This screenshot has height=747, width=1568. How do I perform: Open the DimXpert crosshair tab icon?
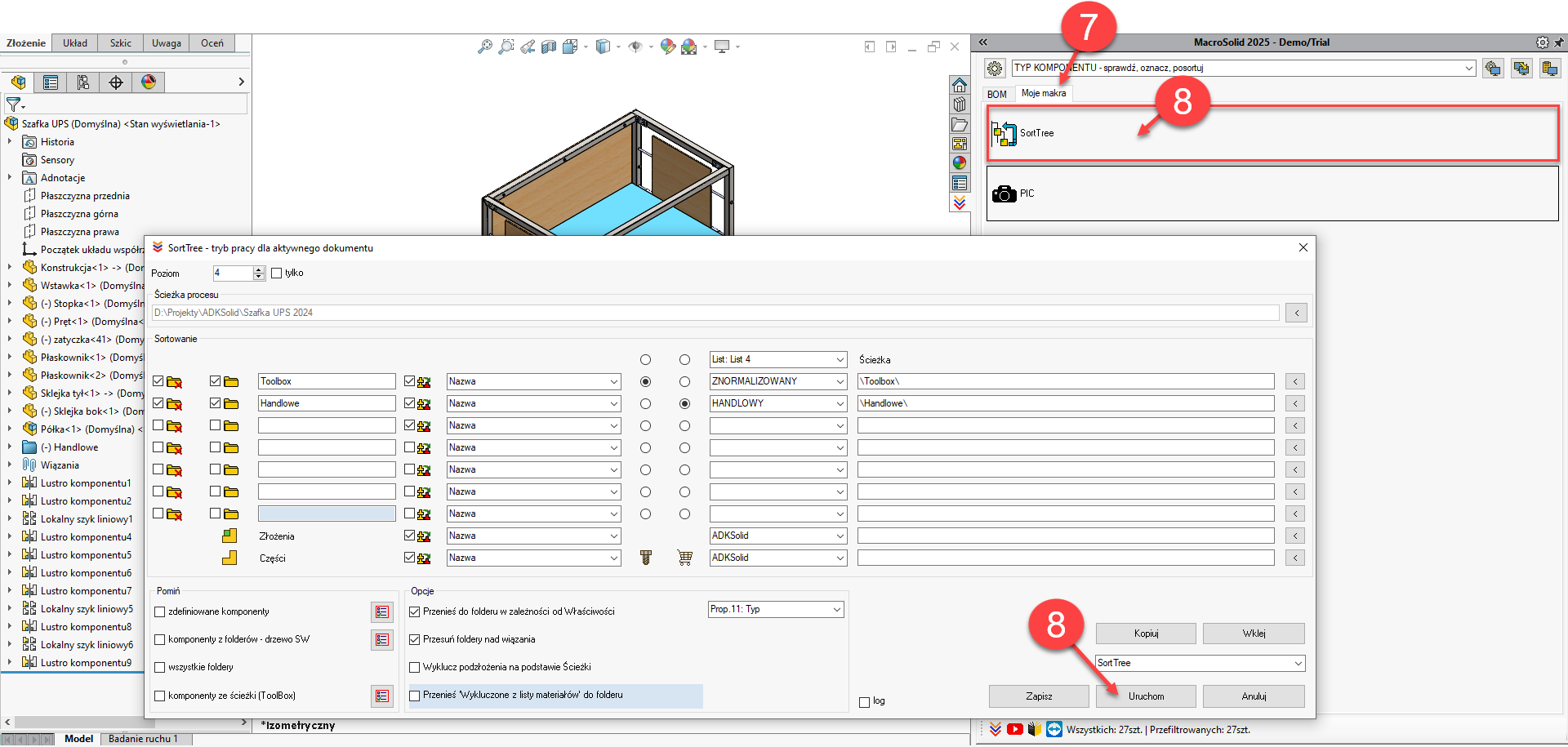pyautogui.click(x=116, y=82)
